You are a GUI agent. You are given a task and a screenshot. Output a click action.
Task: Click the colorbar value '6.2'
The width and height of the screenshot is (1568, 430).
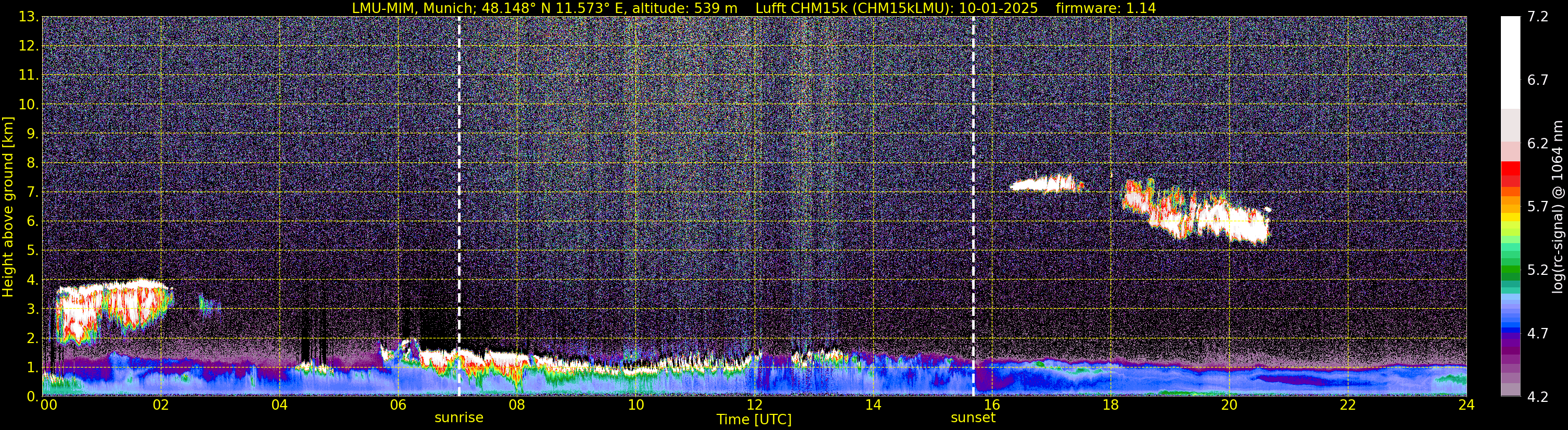(1538, 144)
